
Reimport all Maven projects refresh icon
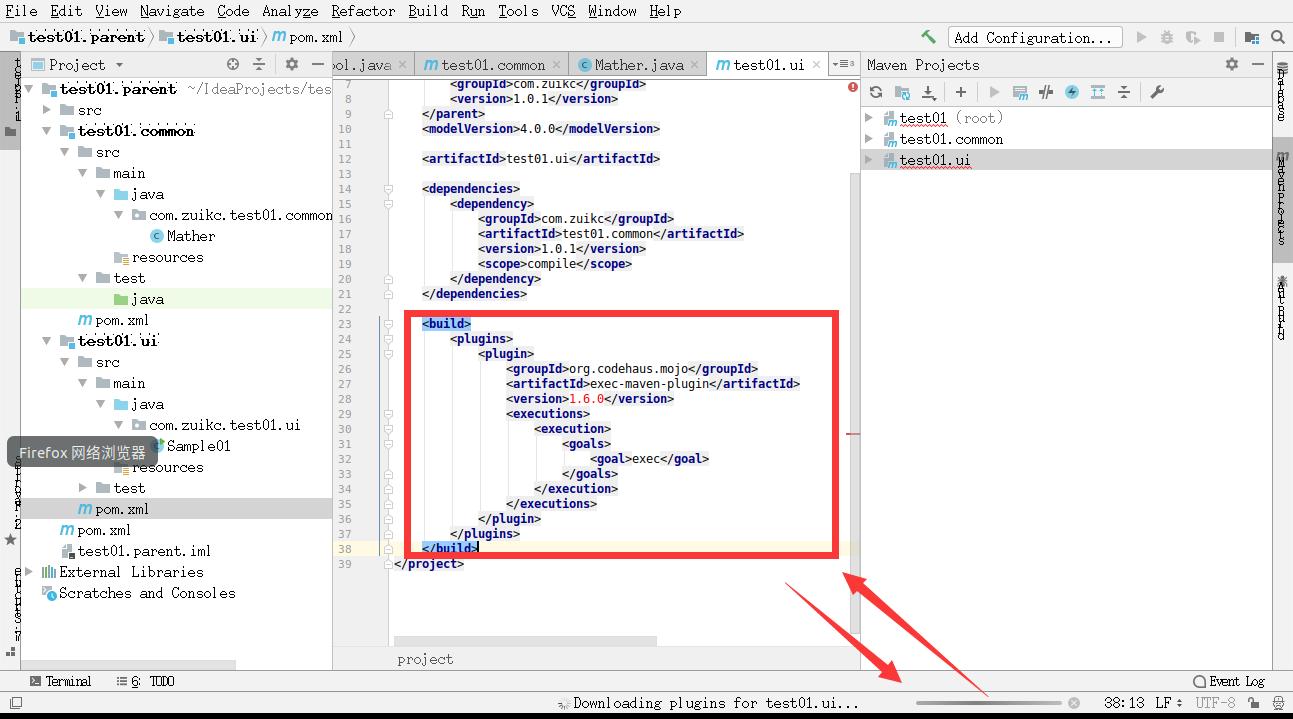point(876,92)
